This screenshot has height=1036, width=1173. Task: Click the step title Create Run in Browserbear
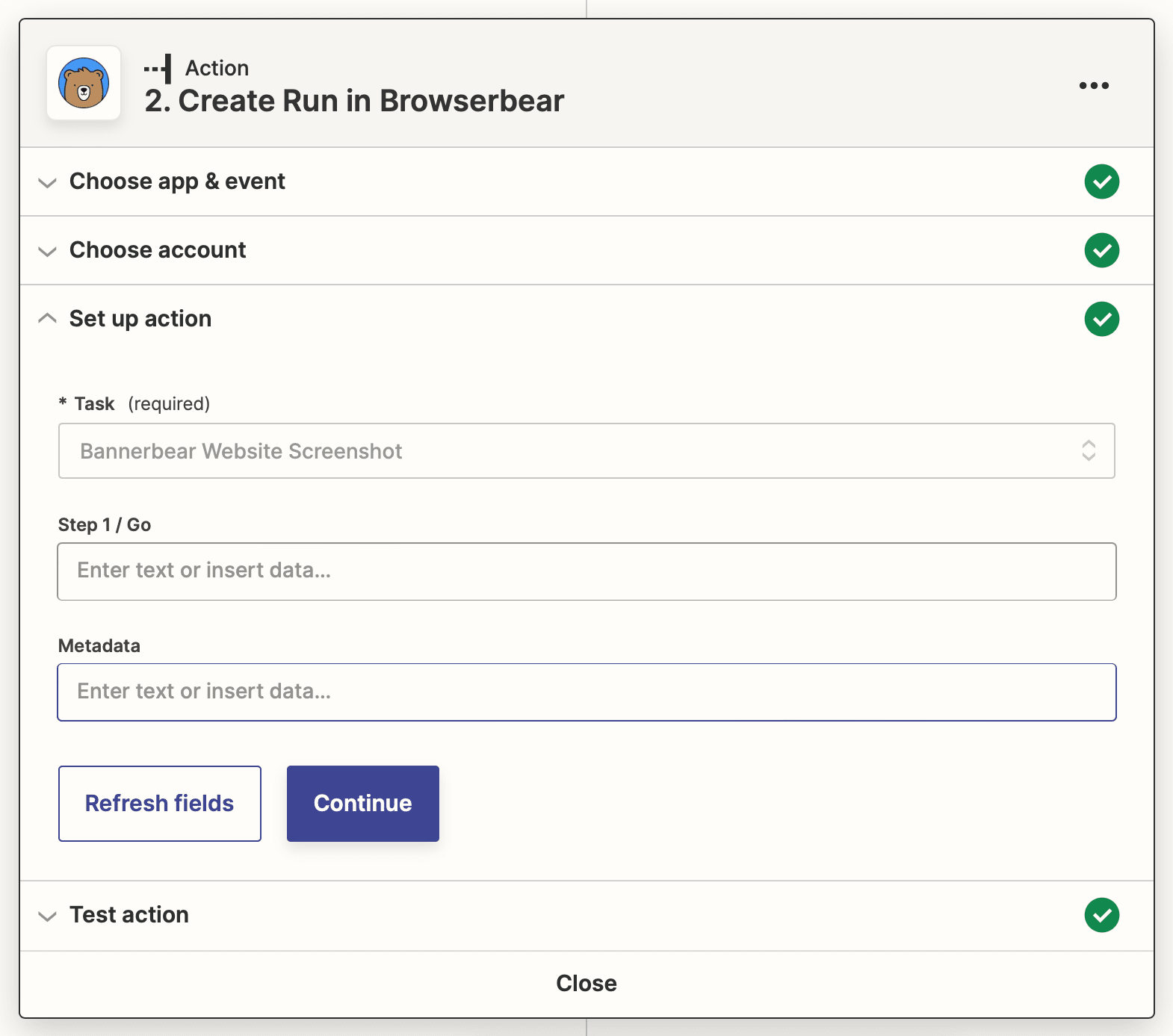(x=354, y=101)
